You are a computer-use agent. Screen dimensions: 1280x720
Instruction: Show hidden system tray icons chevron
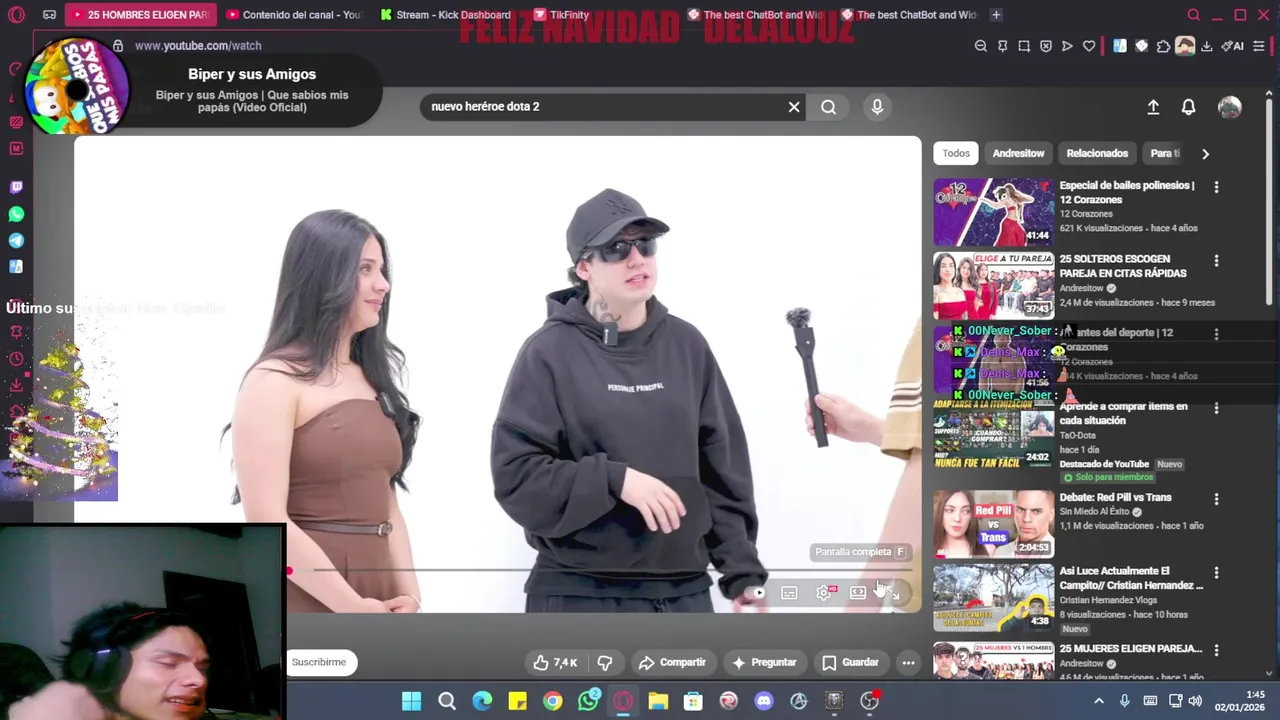coord(1099,701)
